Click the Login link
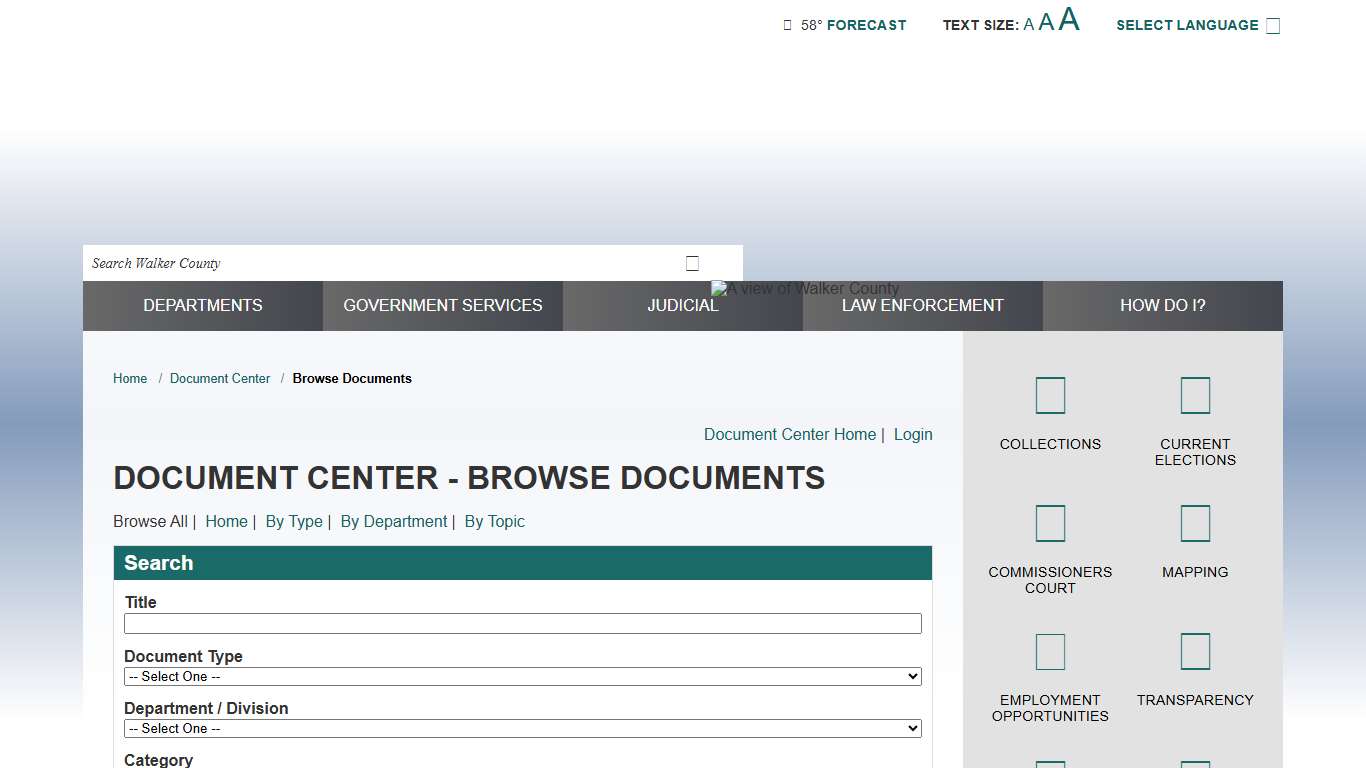This screenshot has width=1366, height=768. (913, 434)
